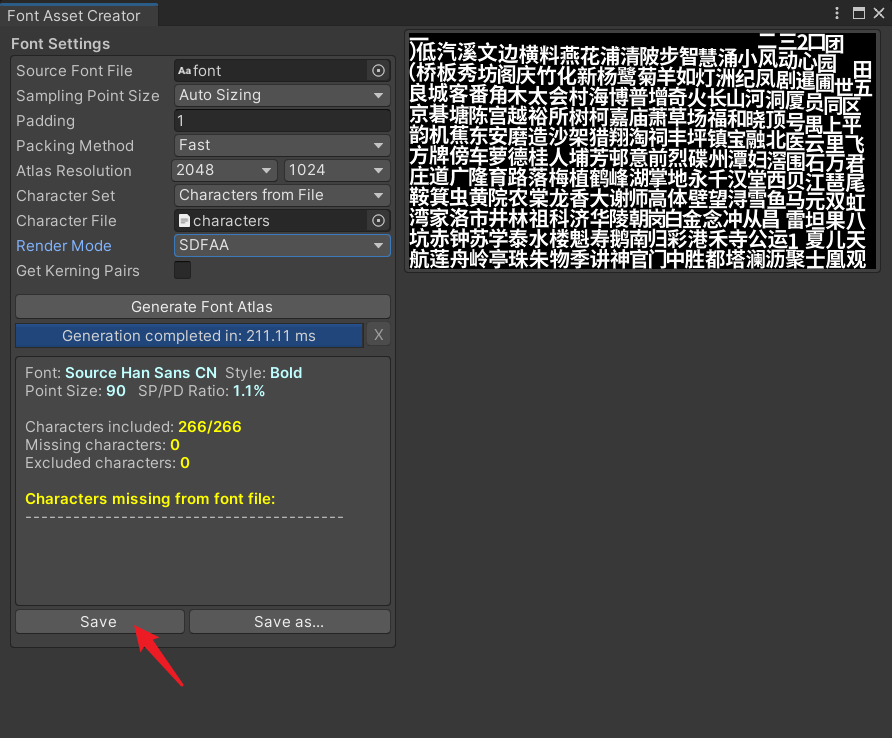Open the atlas height 1024 dropdown
The width and height of the screenshot is (892, 738).
(337, 170)
